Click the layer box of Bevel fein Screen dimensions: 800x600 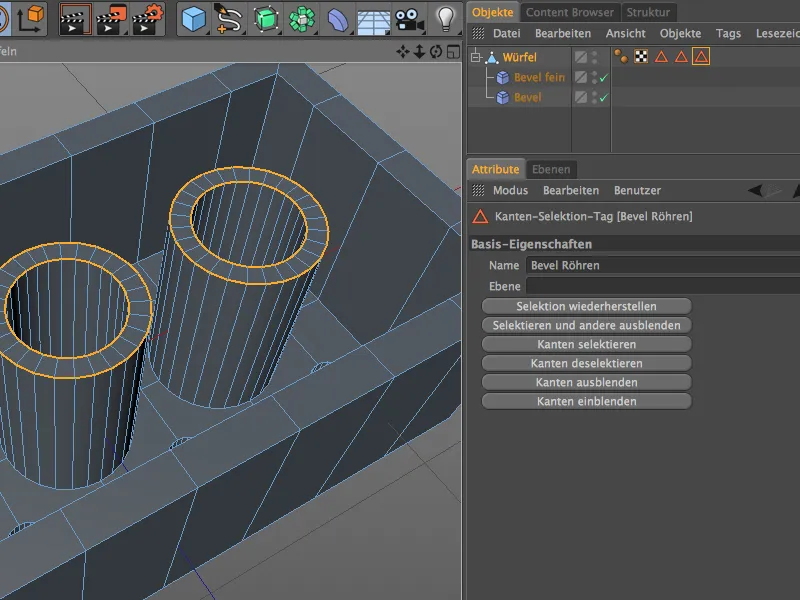[x=581, y=78]
